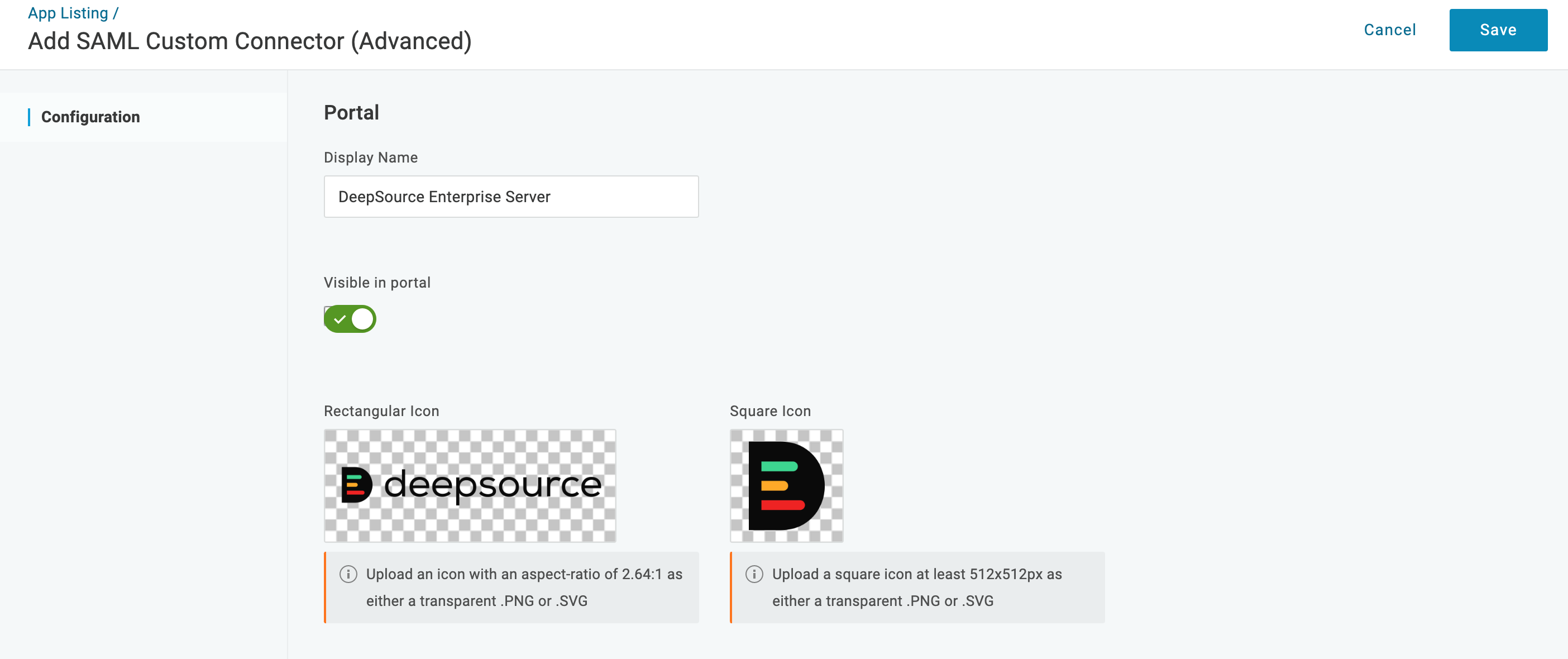Click the Rectangular Icon label
This screenshot has height=659, width=1568.
pos(381,410)
